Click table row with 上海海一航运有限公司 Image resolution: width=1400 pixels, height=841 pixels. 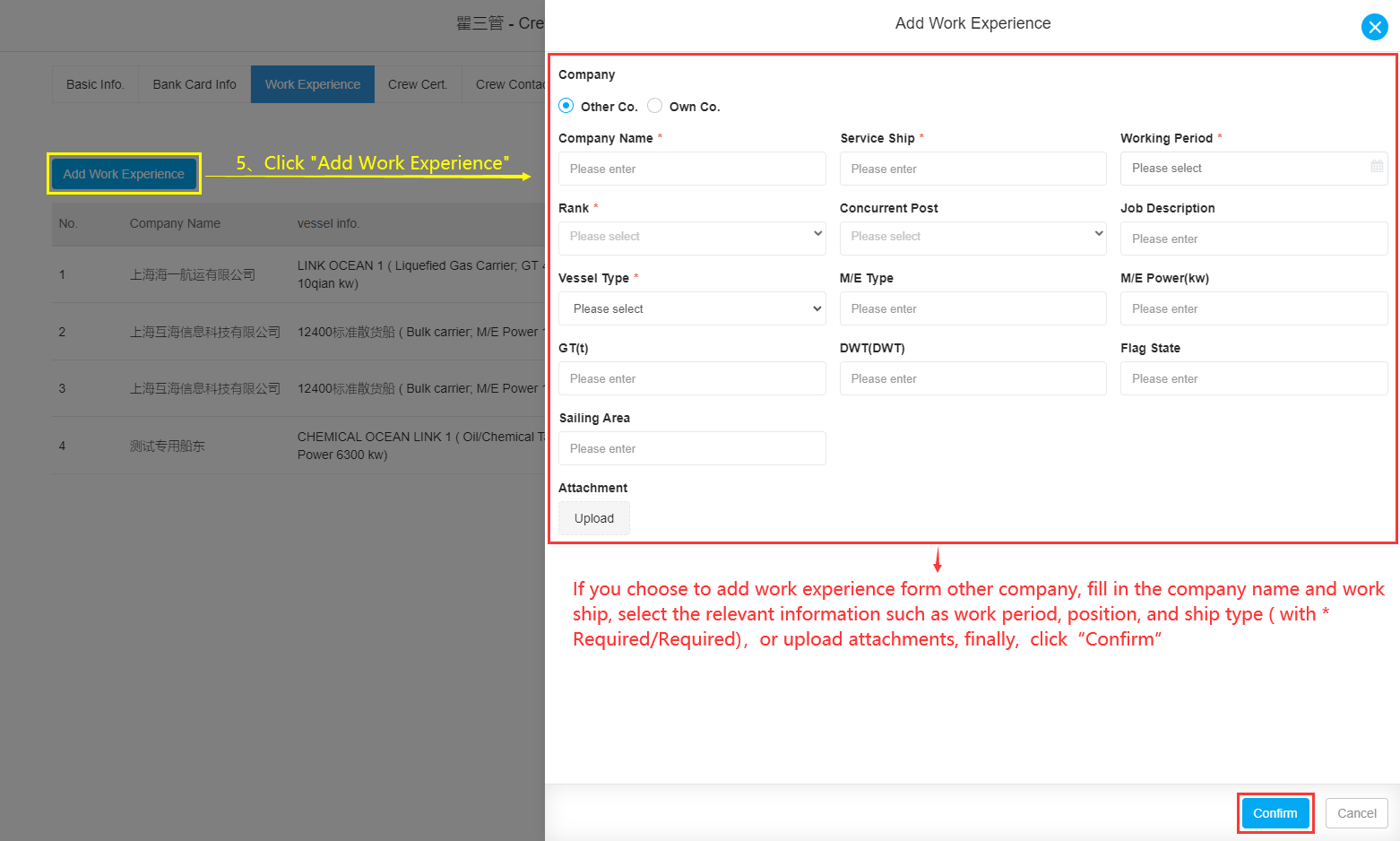coord(298,274)
